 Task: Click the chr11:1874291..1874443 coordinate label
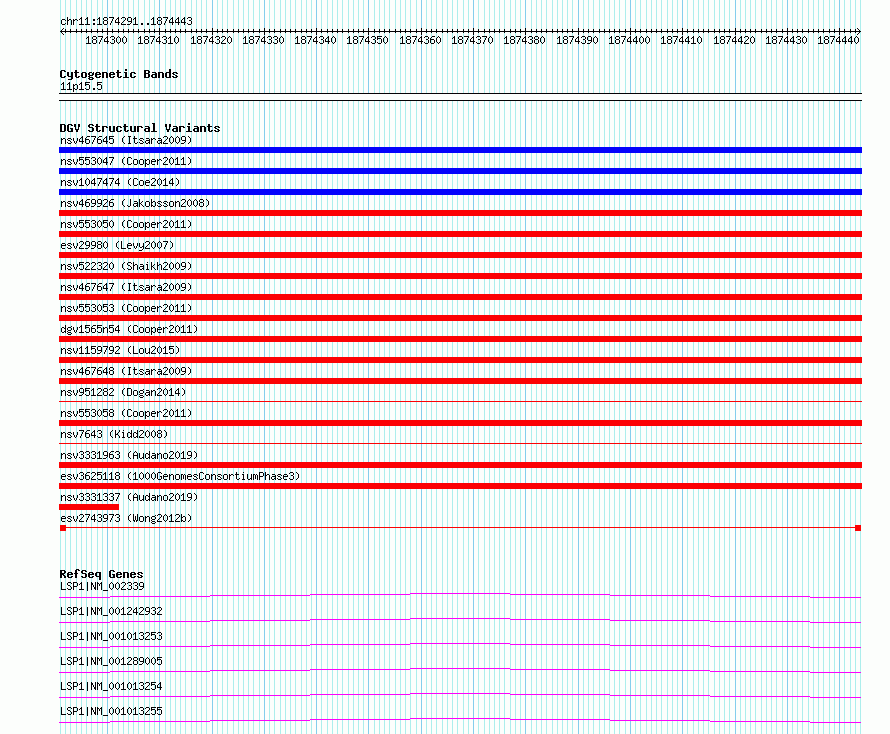point(126,22)
